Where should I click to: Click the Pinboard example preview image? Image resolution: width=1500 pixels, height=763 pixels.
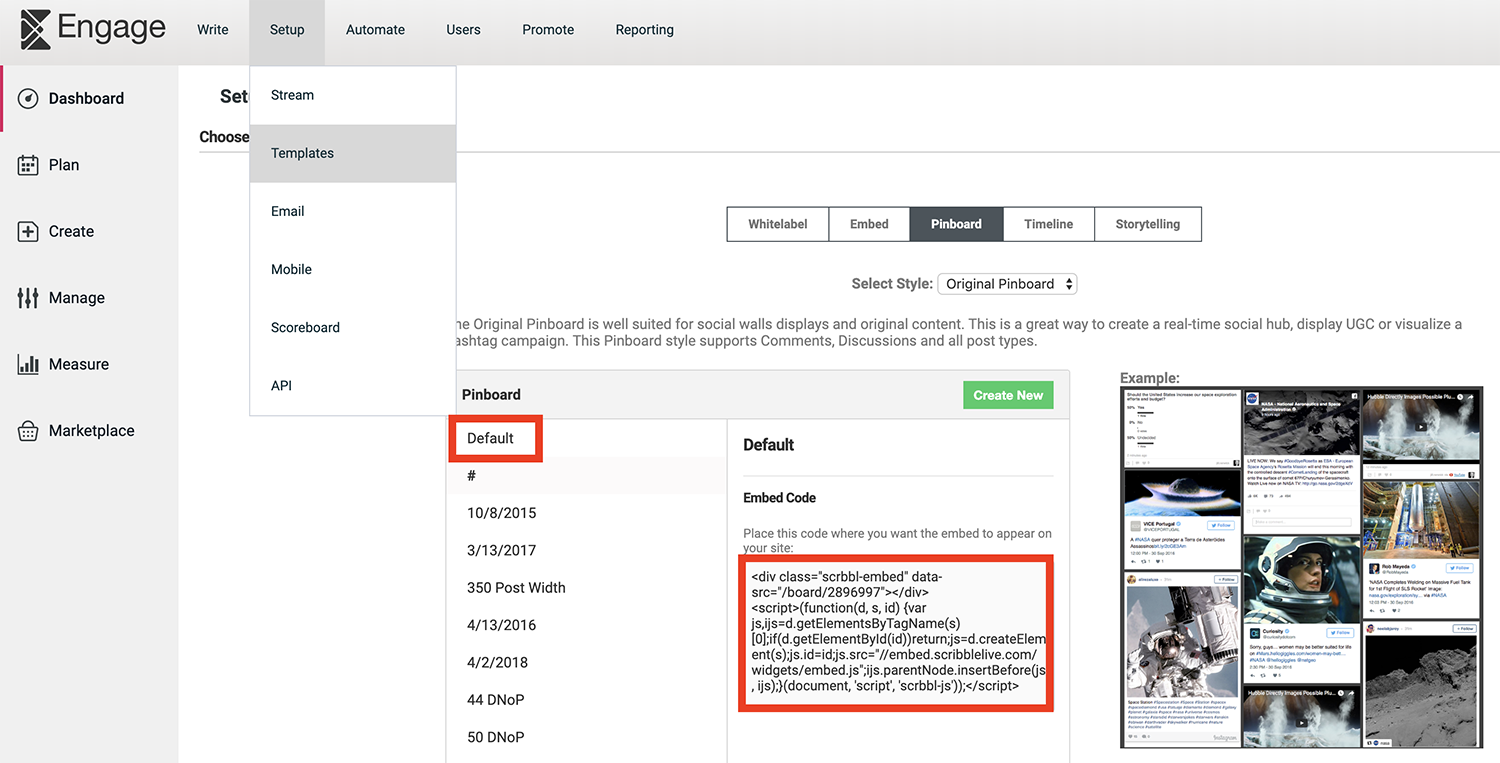1301,568
